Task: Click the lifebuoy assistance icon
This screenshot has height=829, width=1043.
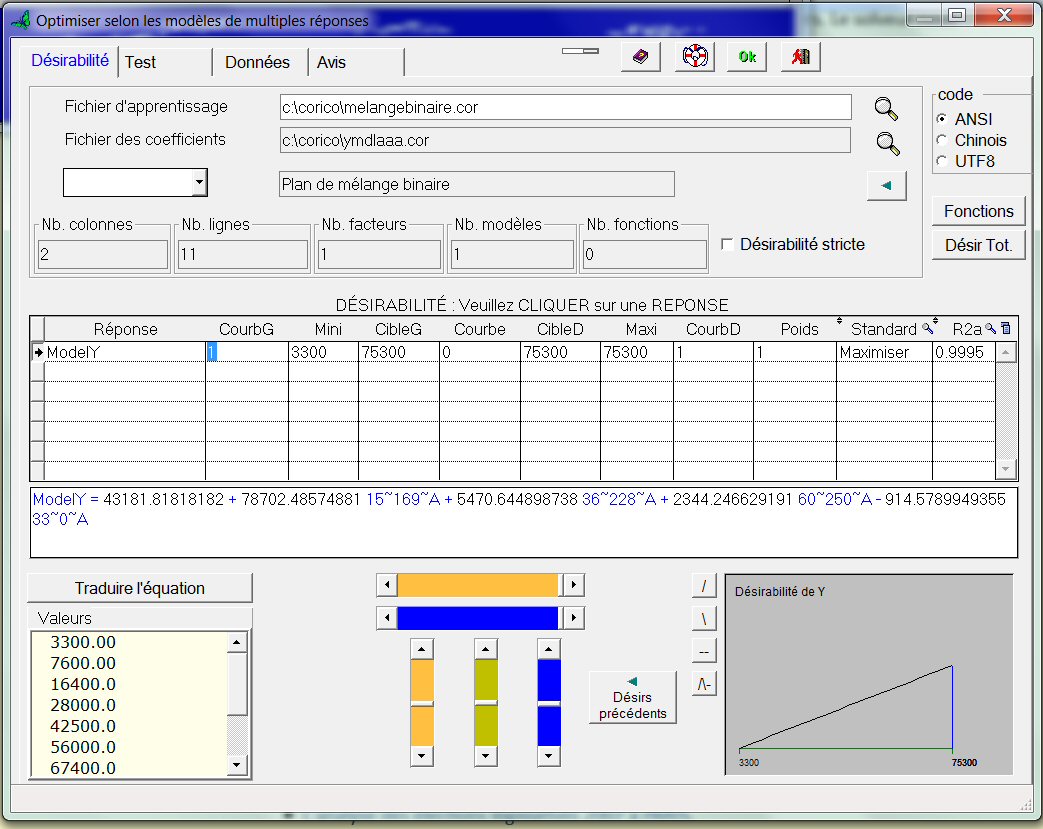Action: pos(694,57)
